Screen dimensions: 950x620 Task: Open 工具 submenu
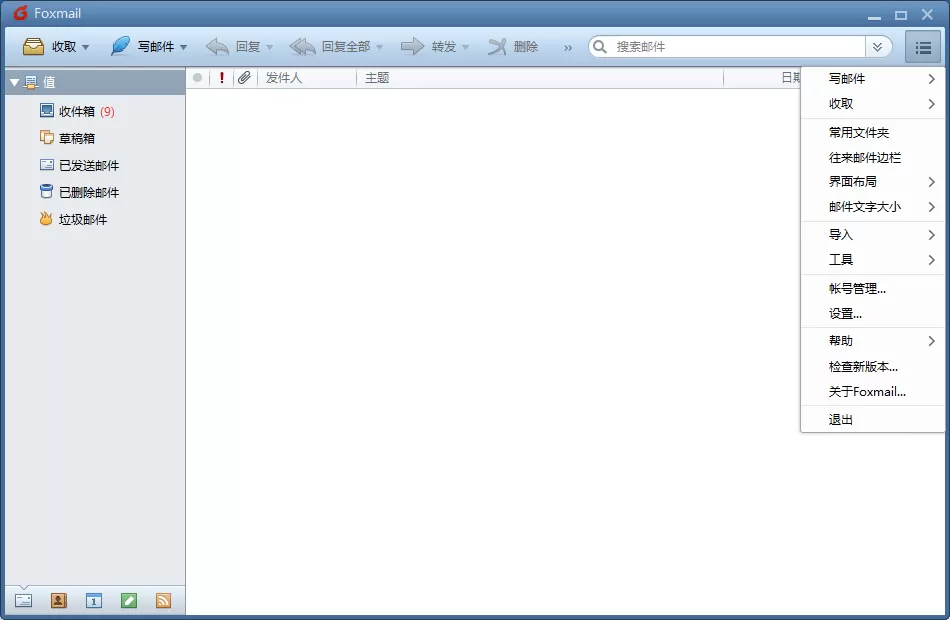pyautogui.click(x=872, y=259)
